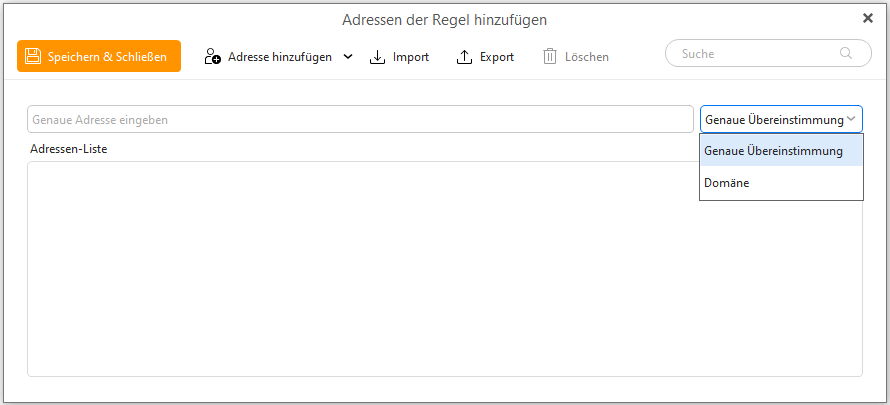Click the Import toolbar label
The image size is (890, 405).
pos(411,57)
